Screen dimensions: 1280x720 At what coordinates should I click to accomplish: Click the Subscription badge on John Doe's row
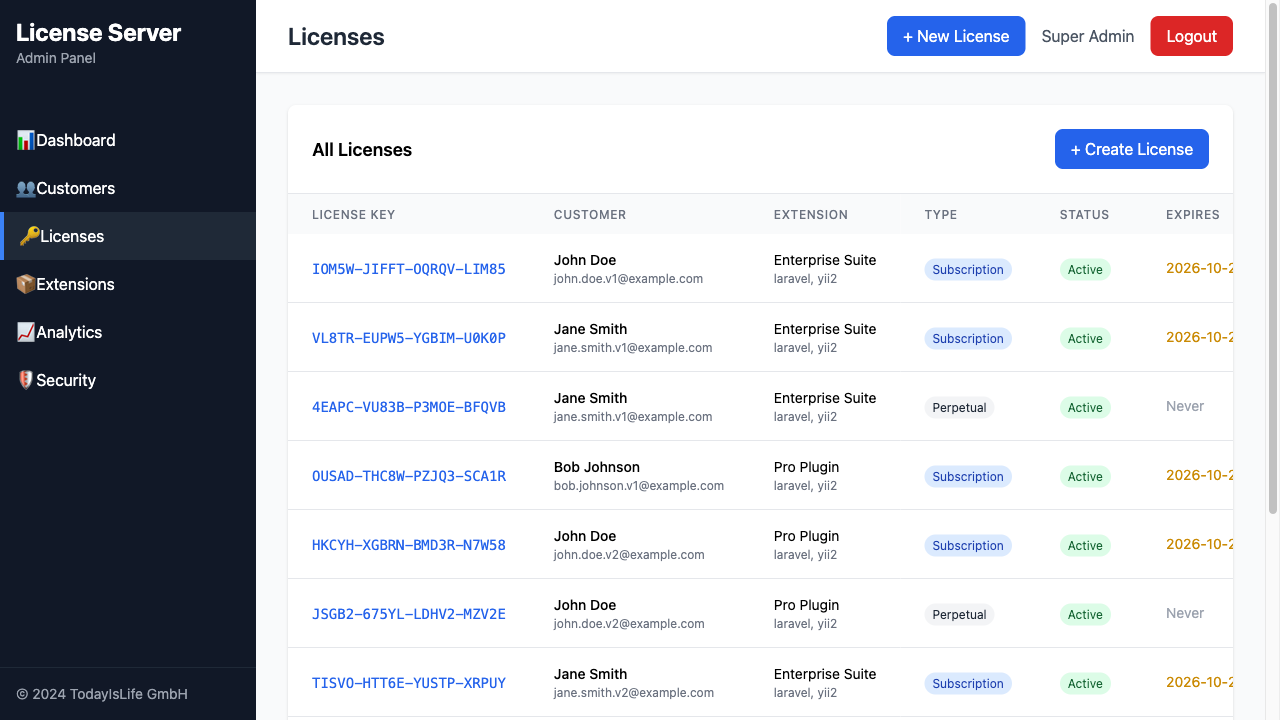[x=967, y=269]
